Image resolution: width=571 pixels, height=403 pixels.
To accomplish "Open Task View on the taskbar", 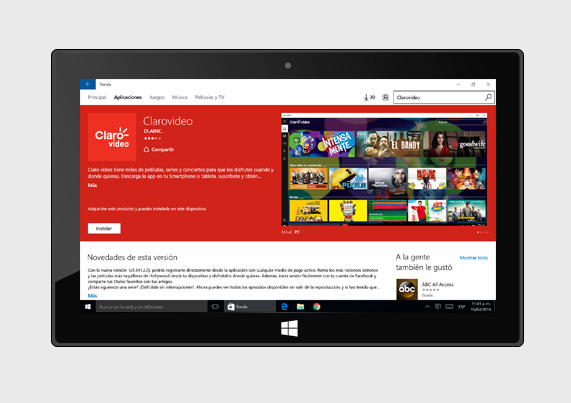I will pos(215,307).
